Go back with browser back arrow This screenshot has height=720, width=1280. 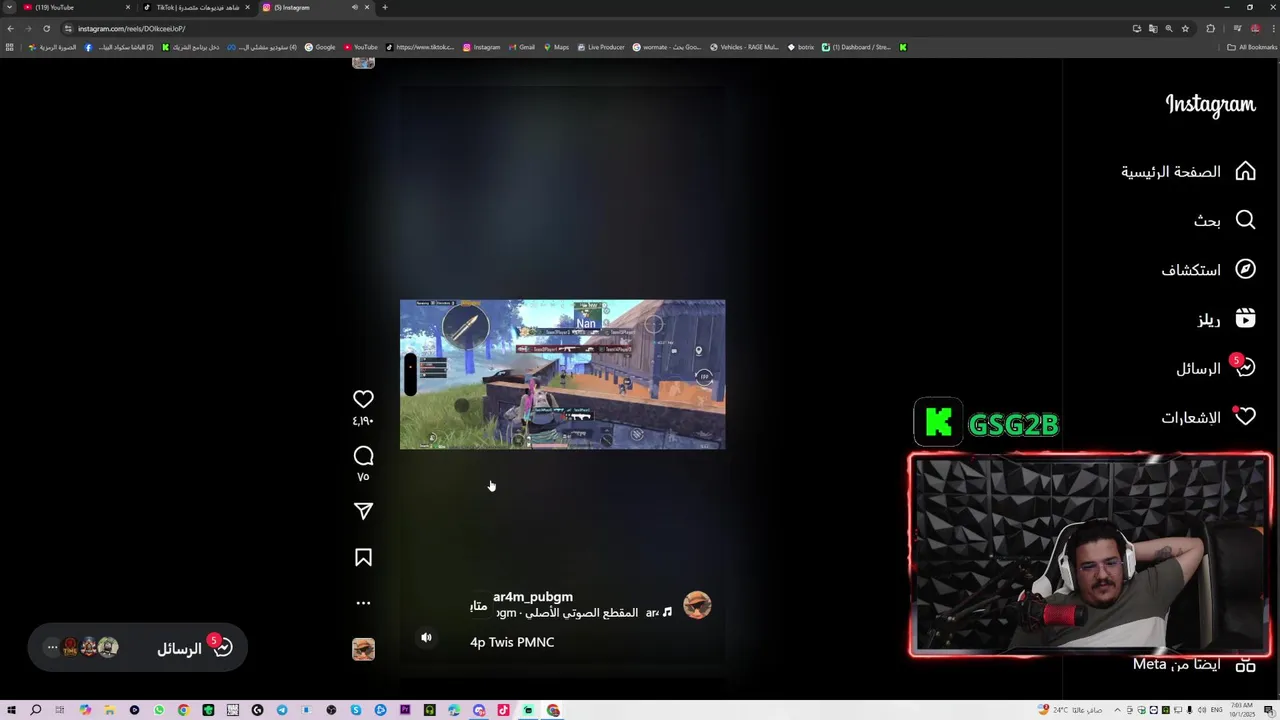click(x=10, y=28)
